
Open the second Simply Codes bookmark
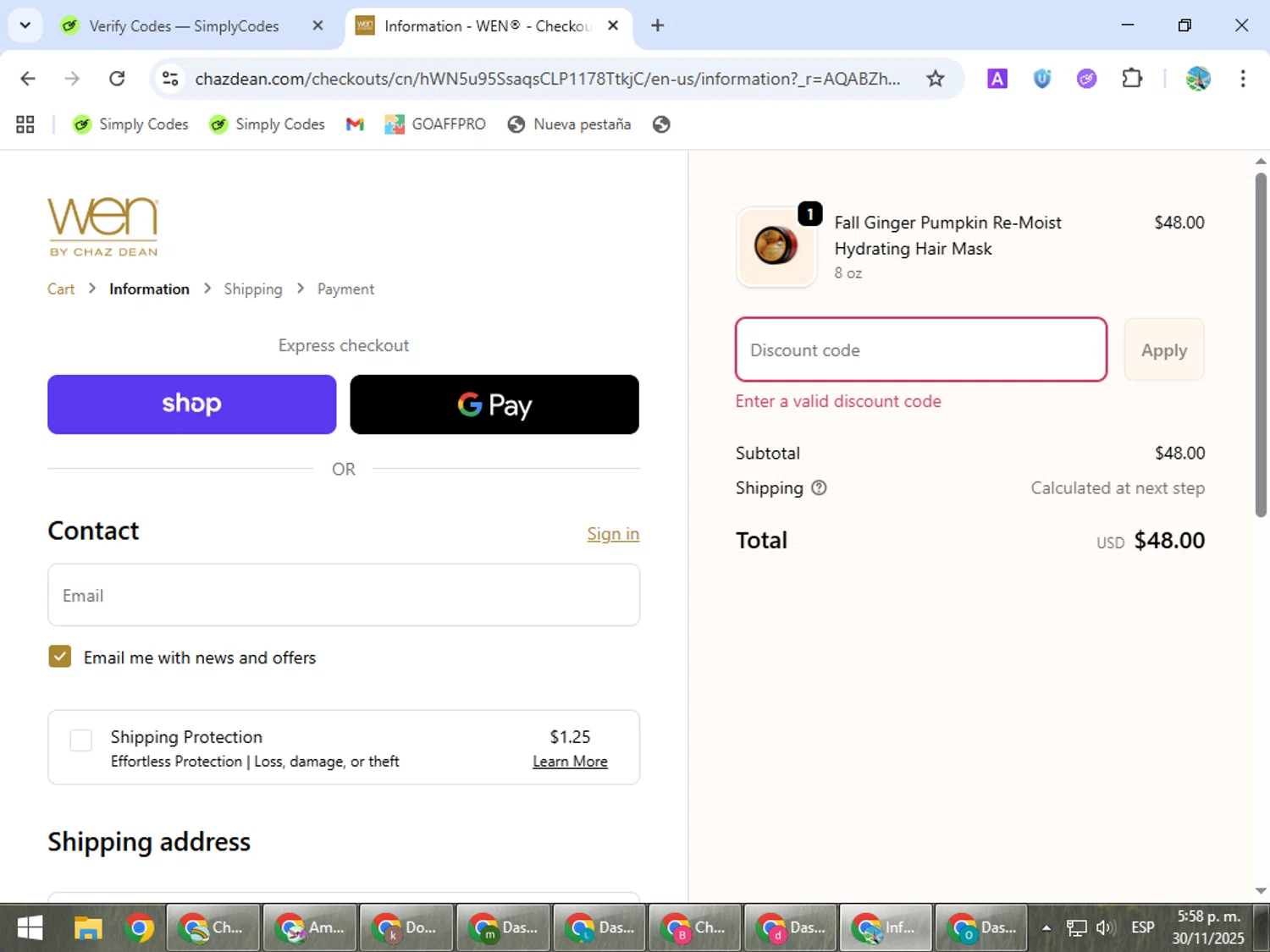(267, 124)
